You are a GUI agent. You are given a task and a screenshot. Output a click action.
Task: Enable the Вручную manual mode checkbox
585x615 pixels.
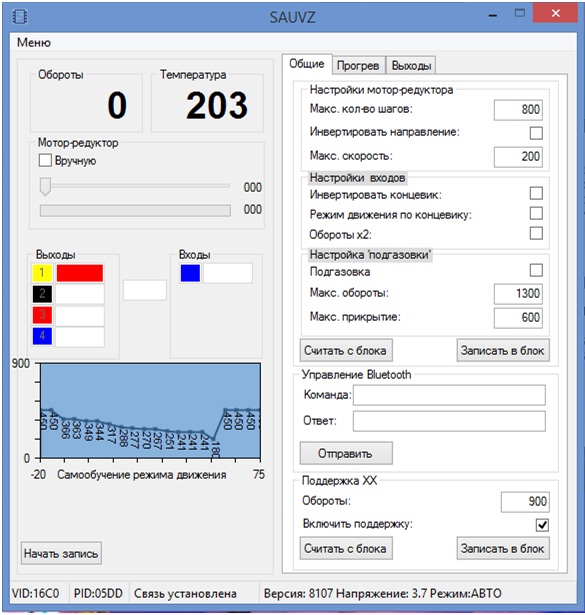point(45,160)
